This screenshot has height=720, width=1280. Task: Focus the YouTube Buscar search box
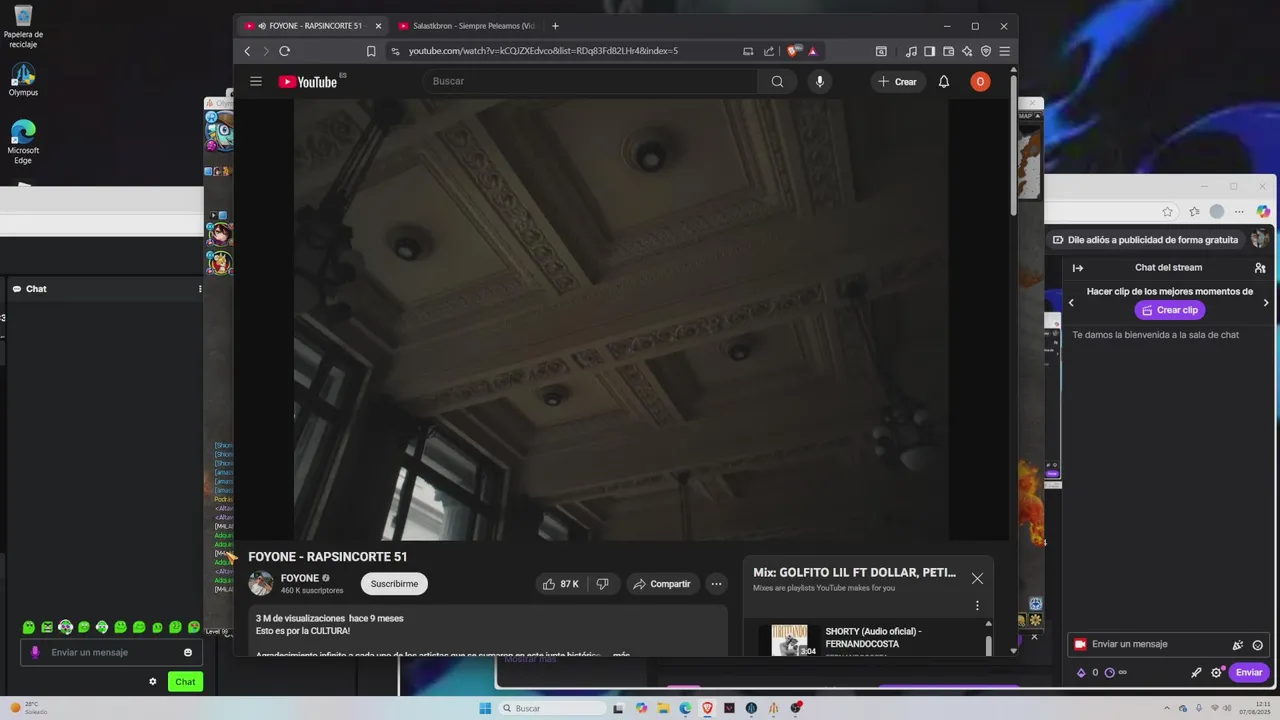(590, 81)
